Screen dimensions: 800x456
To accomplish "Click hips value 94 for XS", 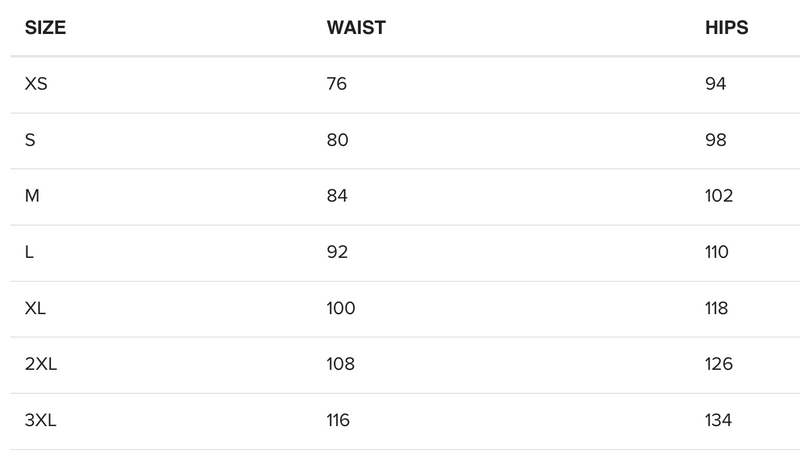I will coord(715,84).
